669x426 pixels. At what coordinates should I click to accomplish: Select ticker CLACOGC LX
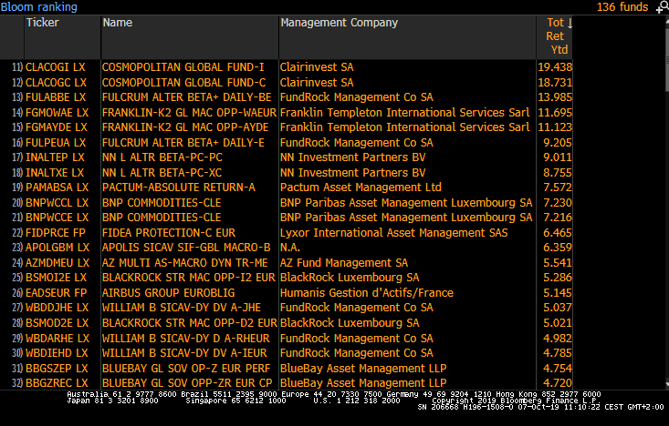[x=56, y=82]
